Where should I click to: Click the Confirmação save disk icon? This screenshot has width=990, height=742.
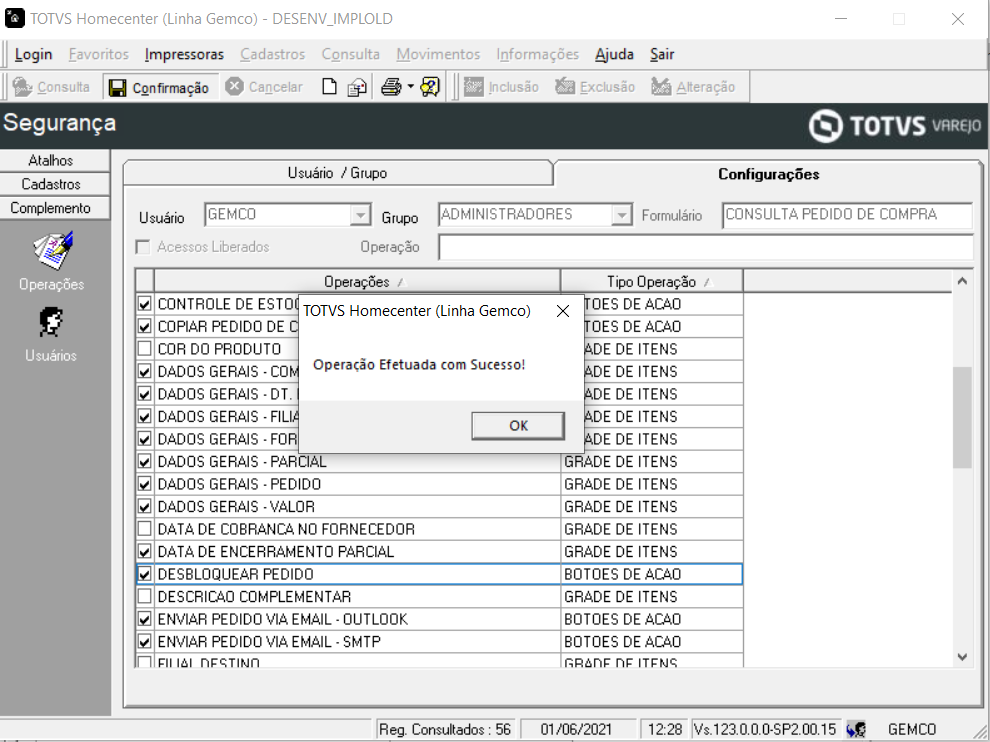pyautogui.click(x=117, y=88)
